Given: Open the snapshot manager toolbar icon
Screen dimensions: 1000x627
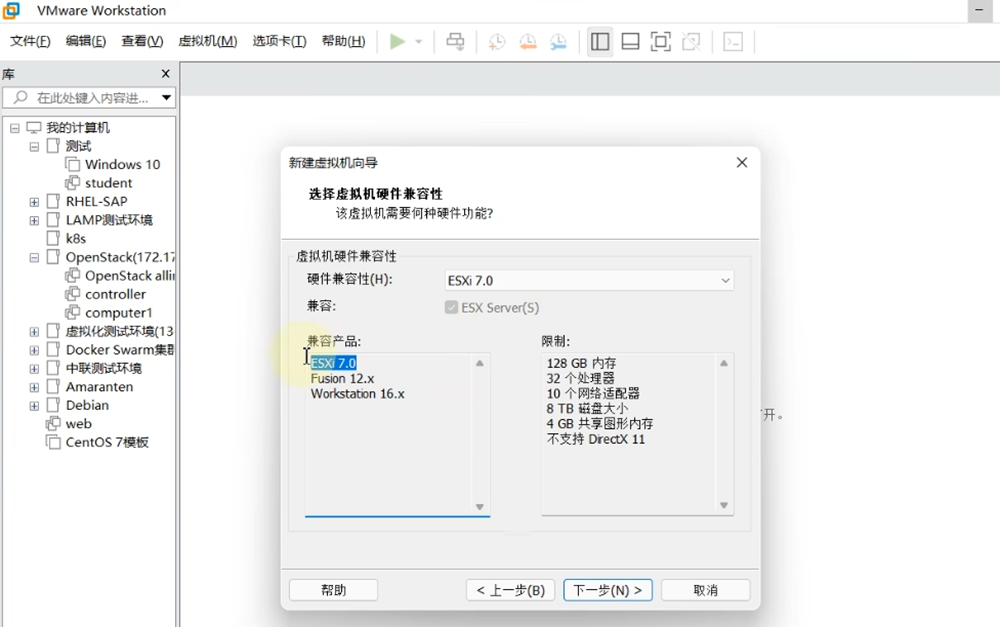Looking at the screenshot, I should point(558,42).
